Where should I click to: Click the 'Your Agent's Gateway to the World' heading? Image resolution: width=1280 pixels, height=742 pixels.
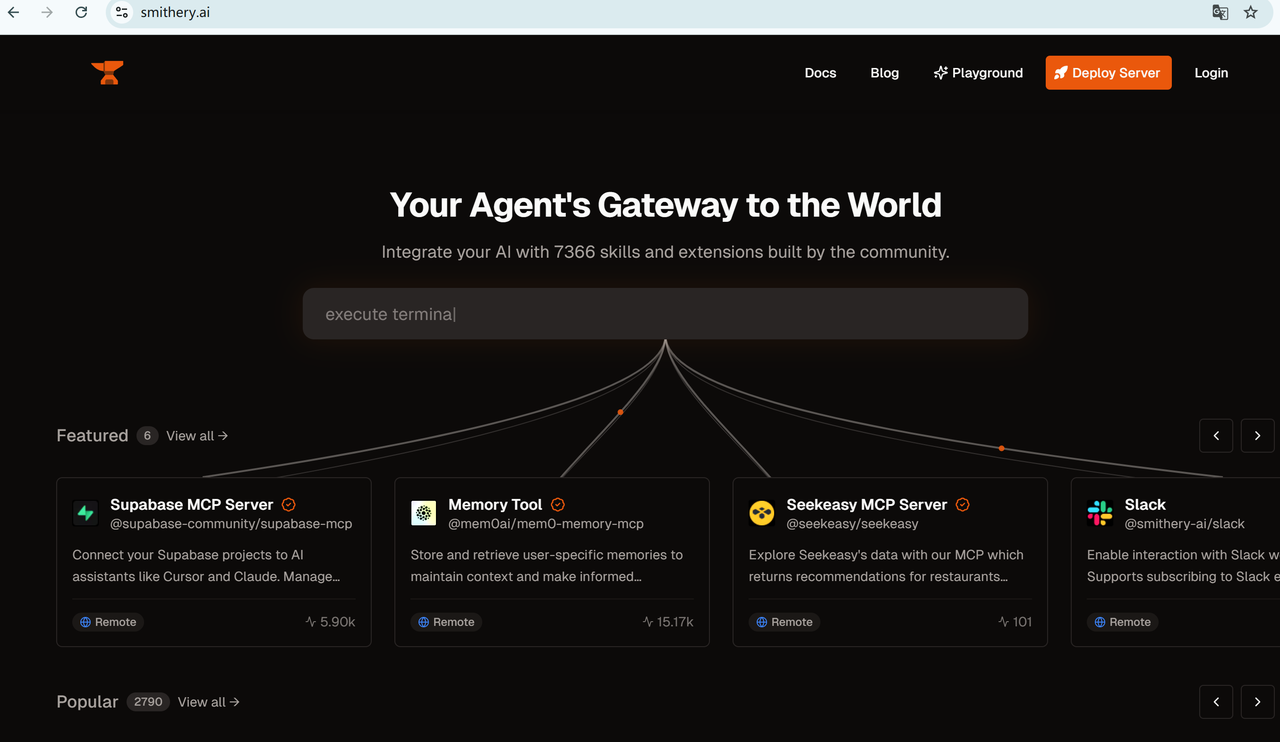pyautogui.click(x=665, y=205)
